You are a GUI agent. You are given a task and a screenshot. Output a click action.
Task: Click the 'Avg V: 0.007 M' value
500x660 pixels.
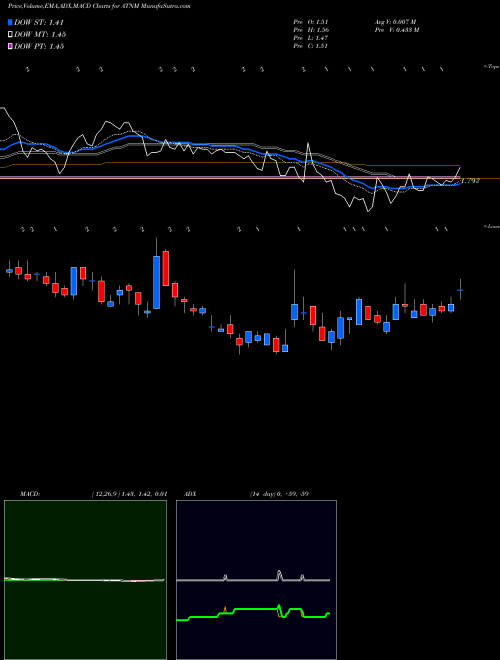pos(395,22)
